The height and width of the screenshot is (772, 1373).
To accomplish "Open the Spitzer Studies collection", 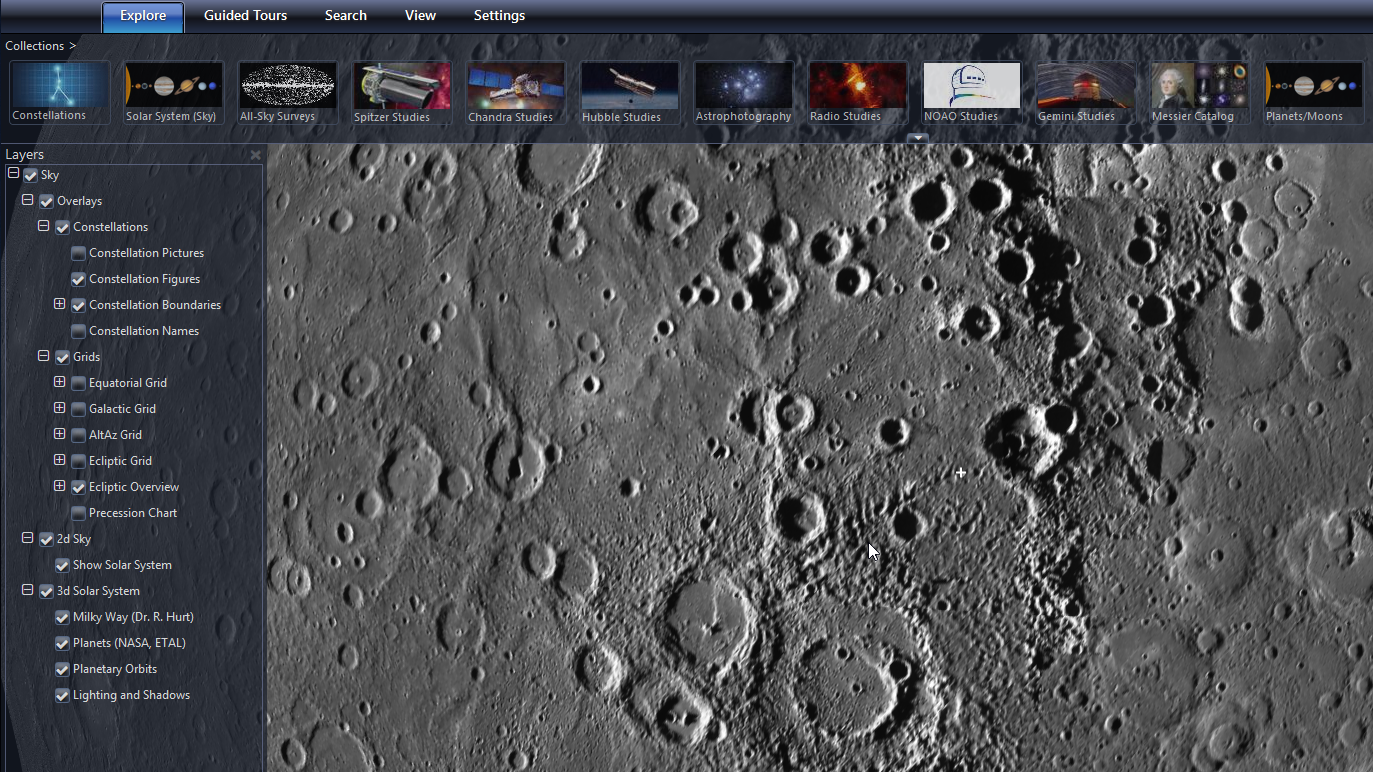I will [x=402, y=93].
